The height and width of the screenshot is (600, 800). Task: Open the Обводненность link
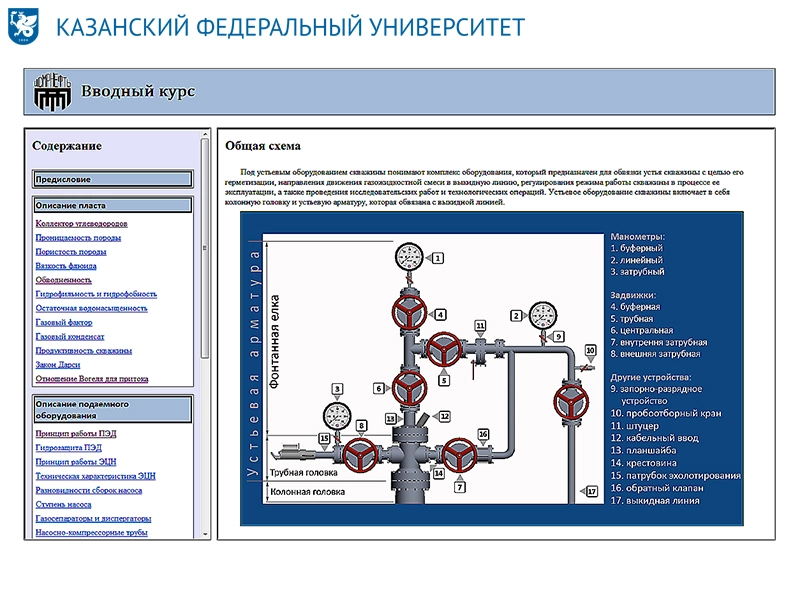click(64, 280)
